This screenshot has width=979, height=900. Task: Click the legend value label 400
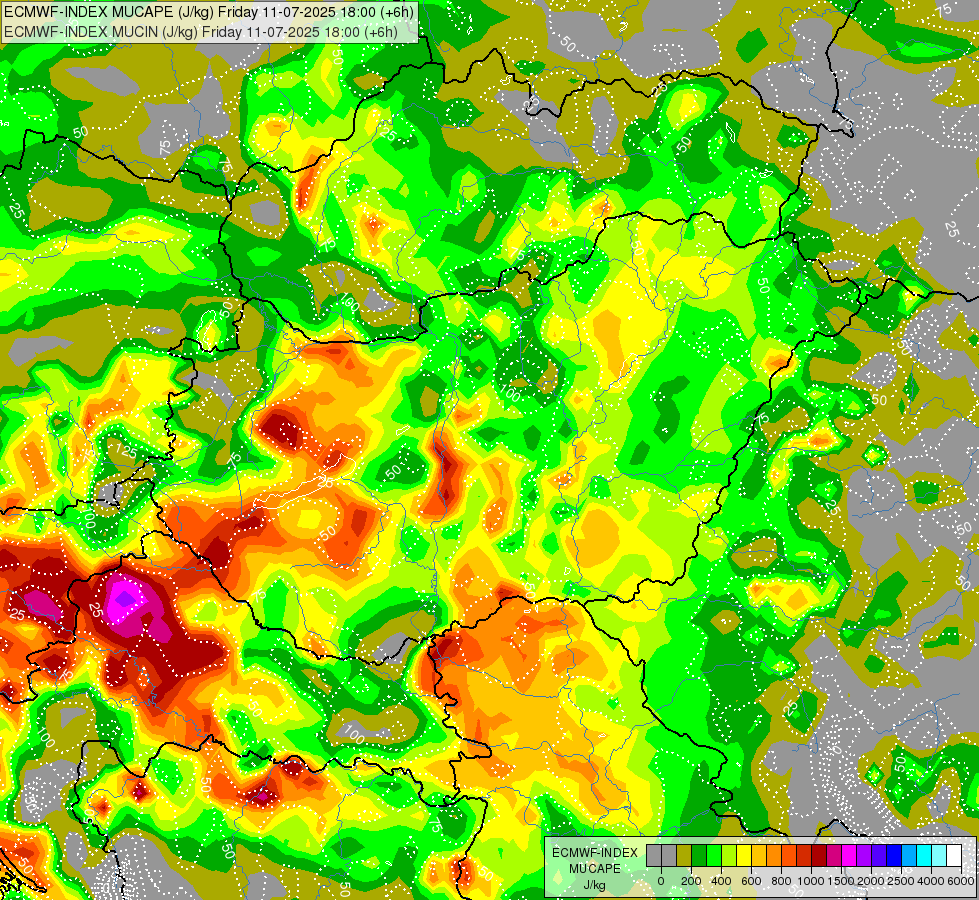coord(721,881)
